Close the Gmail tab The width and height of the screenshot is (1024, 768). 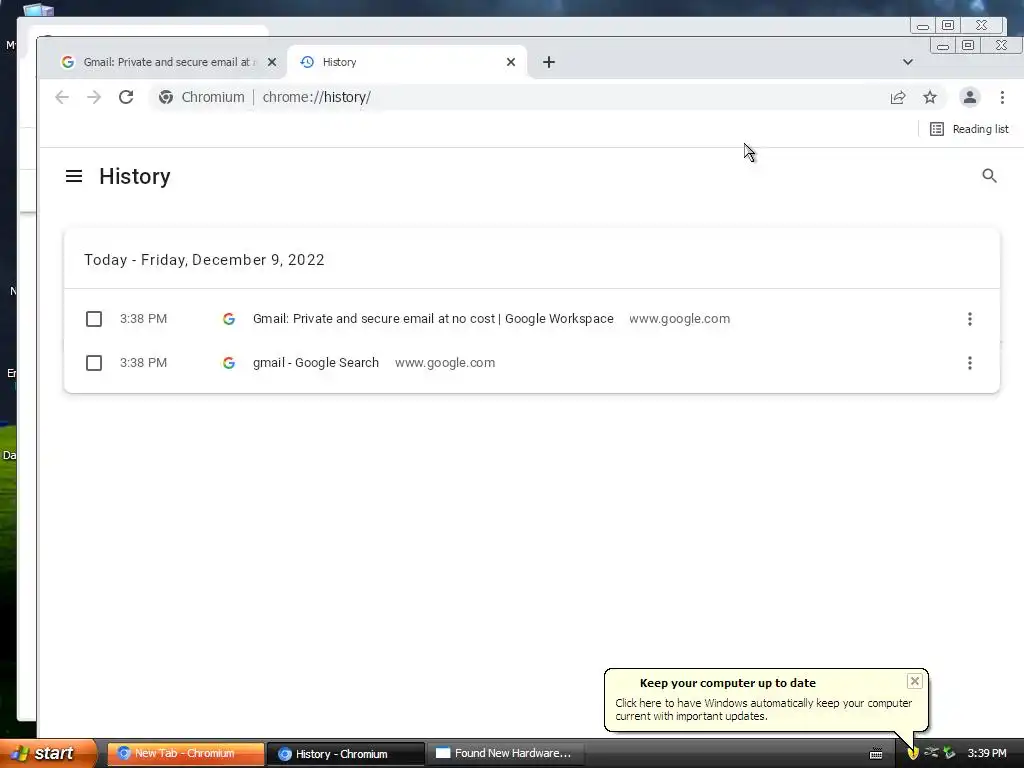(x=272, y=62)
